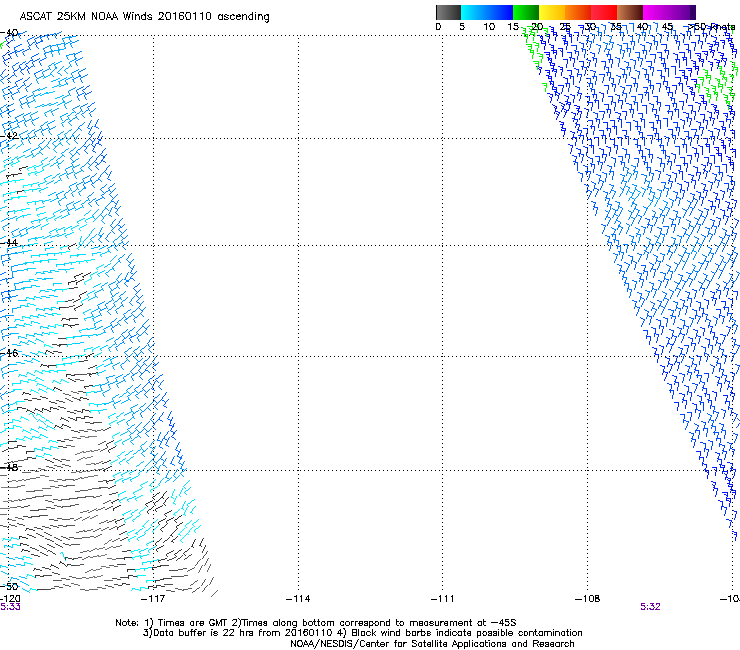Click the '-120' longitude axis label
The width and height of the screenshot is (740, 650).
10,599
